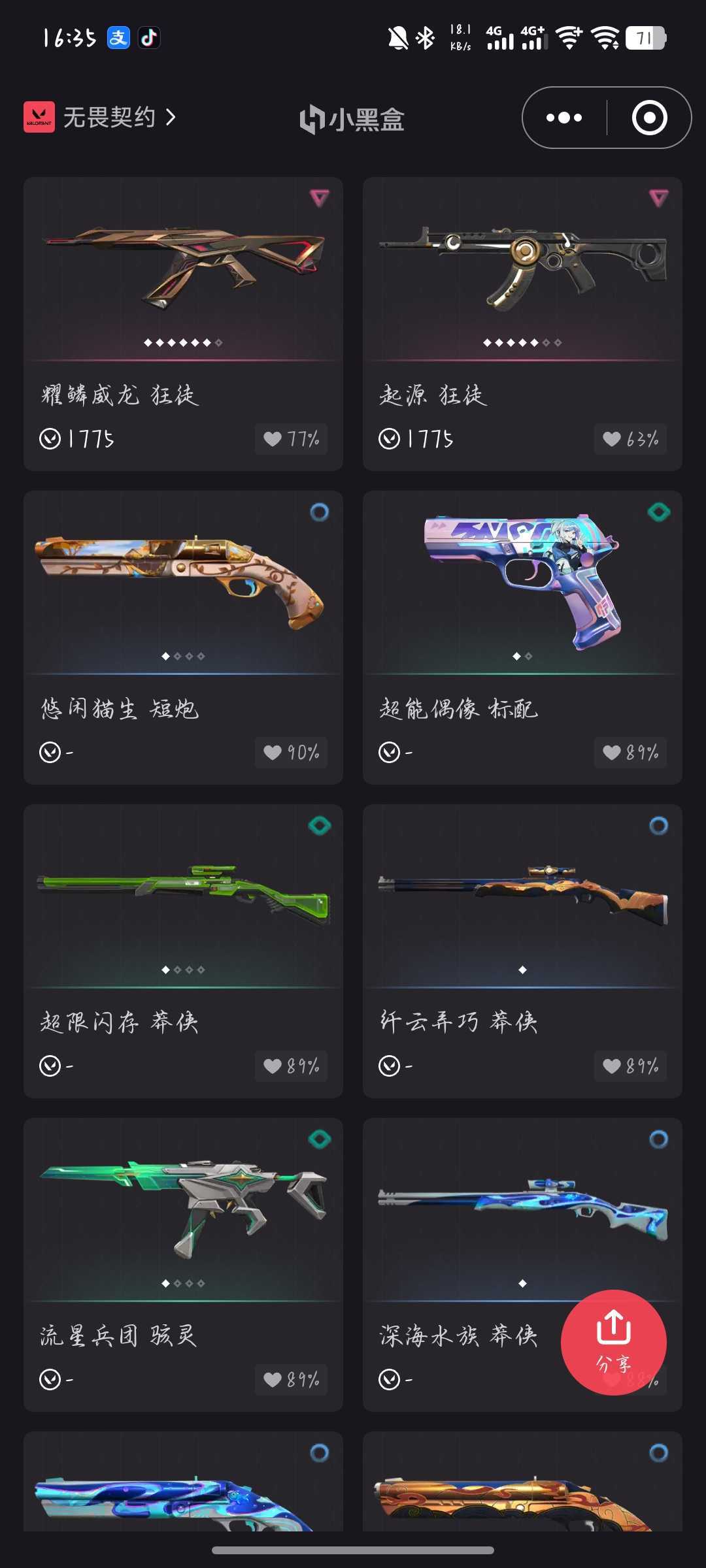Open 超限闪存 莽侠 skin name
Viewport: 706px width, 1568px height.
119,1022
